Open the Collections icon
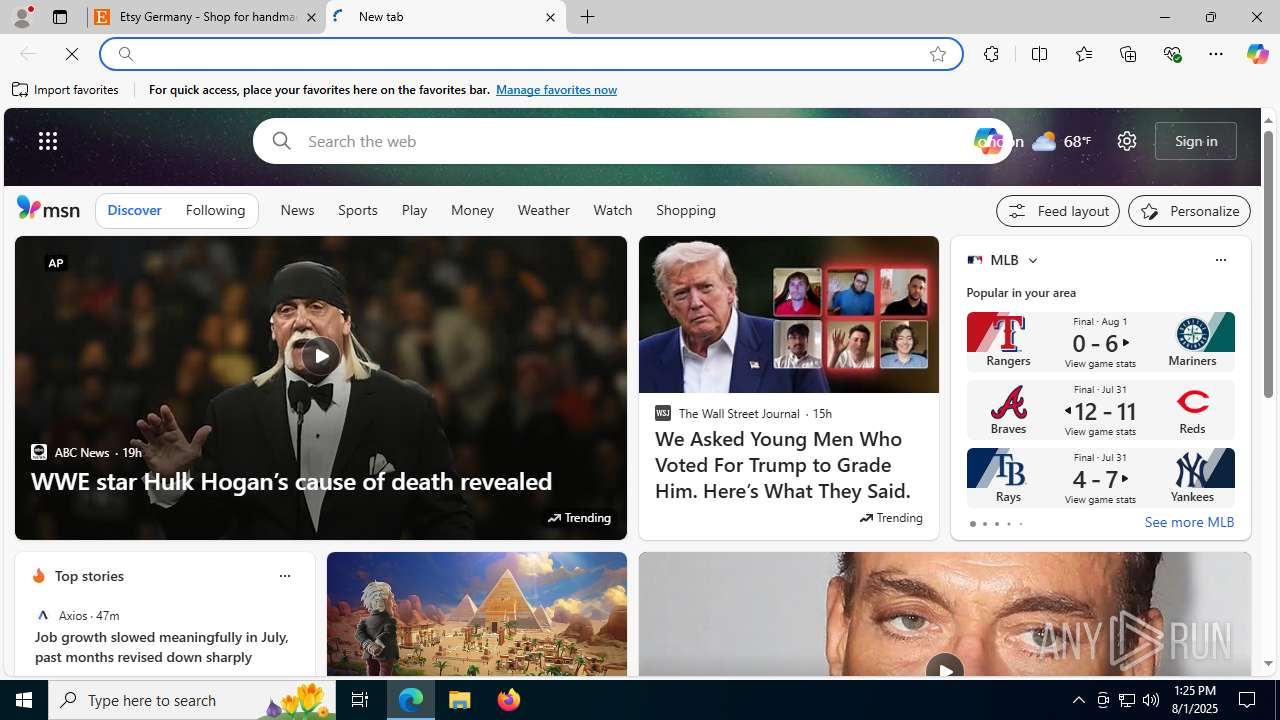Viewport: 1280px width, 720px height. pyautogui.click(x=1128, y=54)
